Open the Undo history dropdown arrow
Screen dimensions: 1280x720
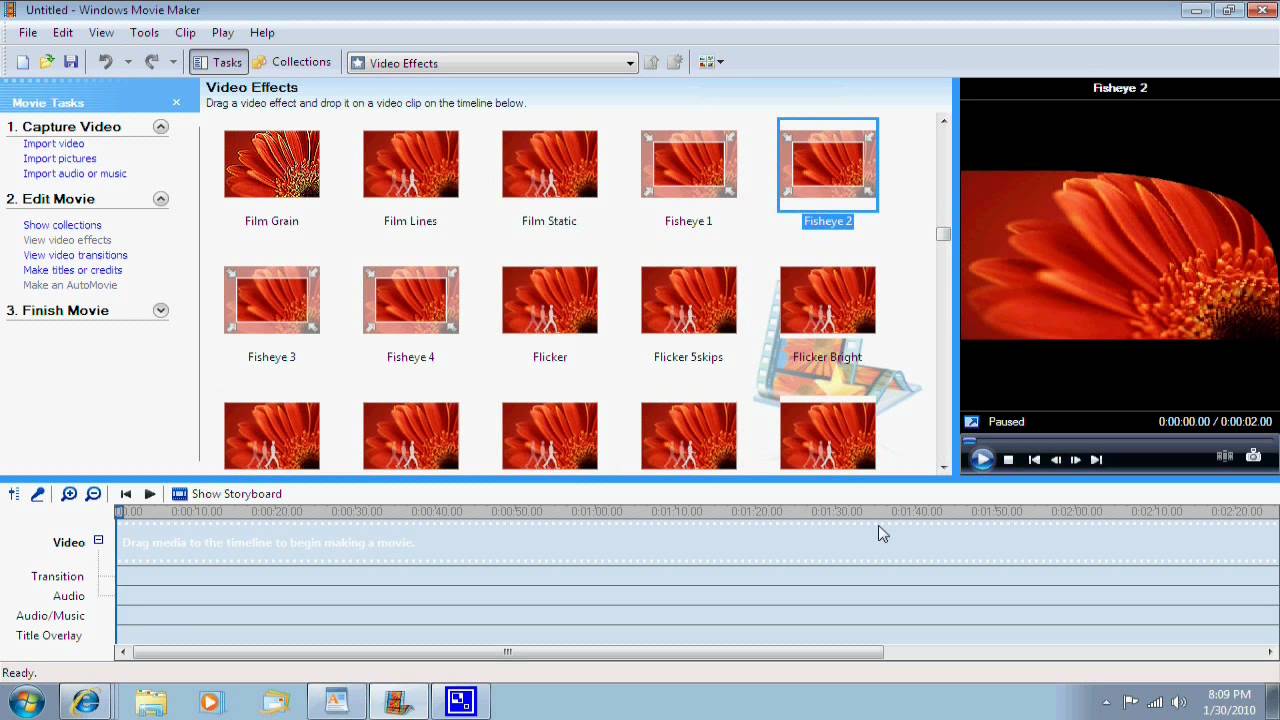pos(128,62)
